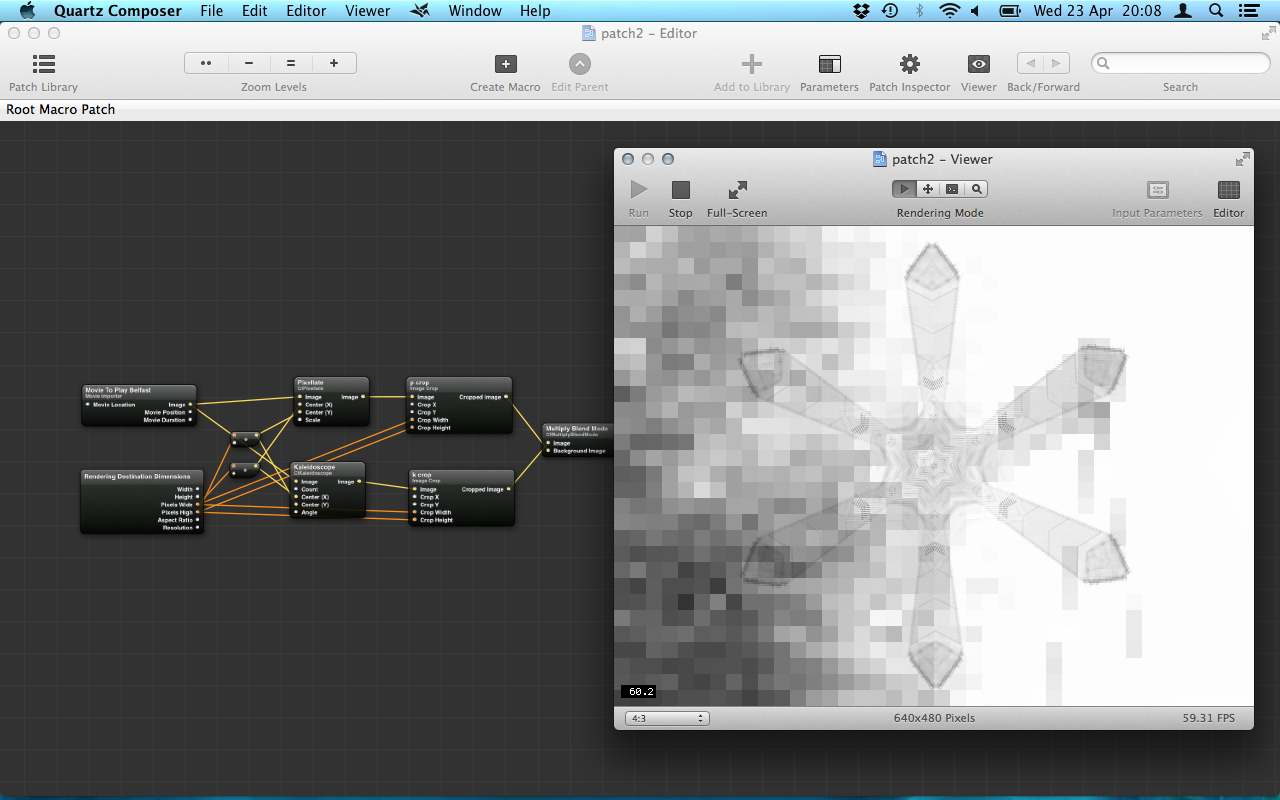Open the Viewer menu in menu bar
Image resolution: width=1280 pixels, height=800 pixels.
pyautogui.click(x=367, y=11)
